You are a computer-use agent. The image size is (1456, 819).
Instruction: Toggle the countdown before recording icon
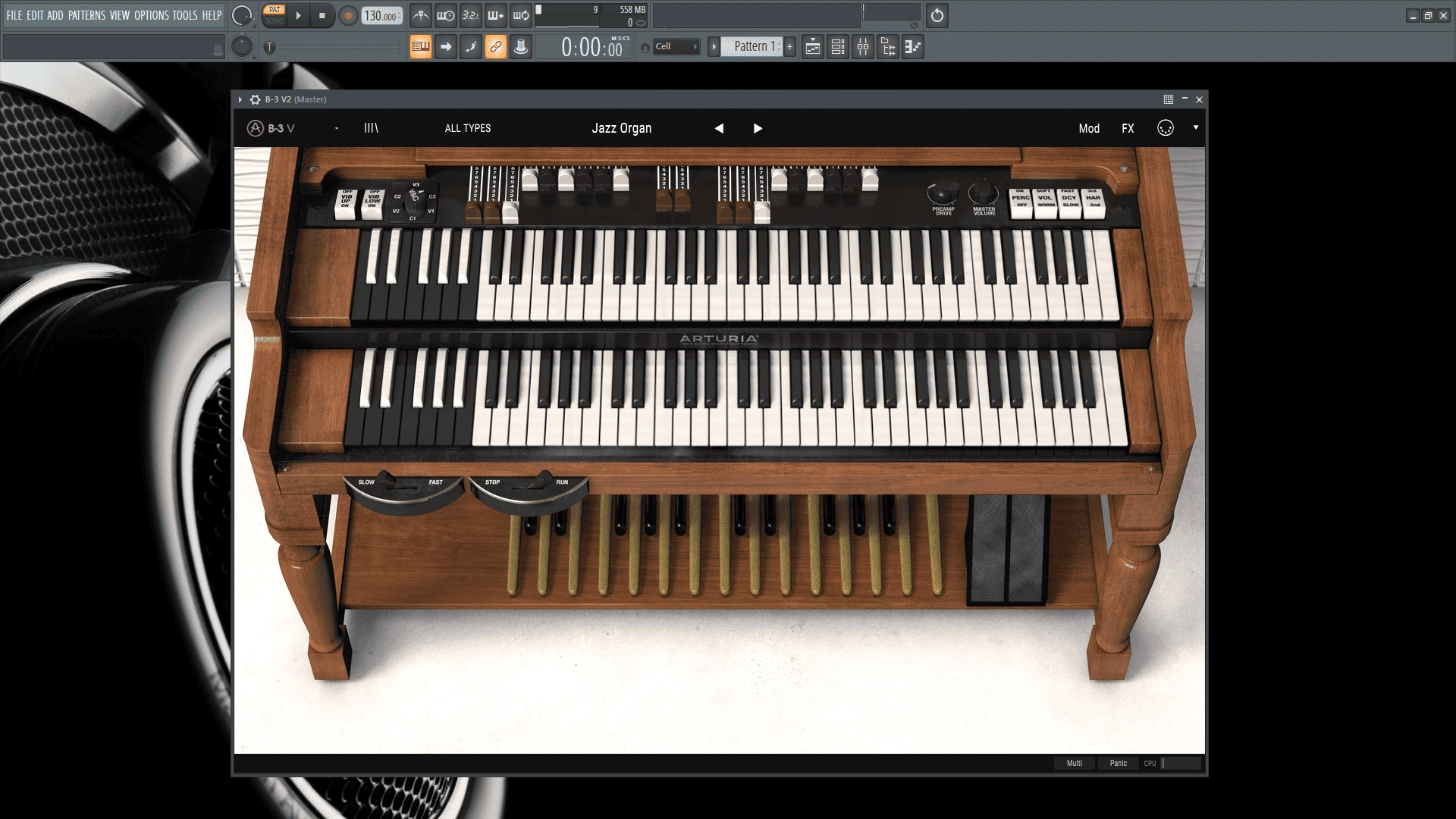470,15
